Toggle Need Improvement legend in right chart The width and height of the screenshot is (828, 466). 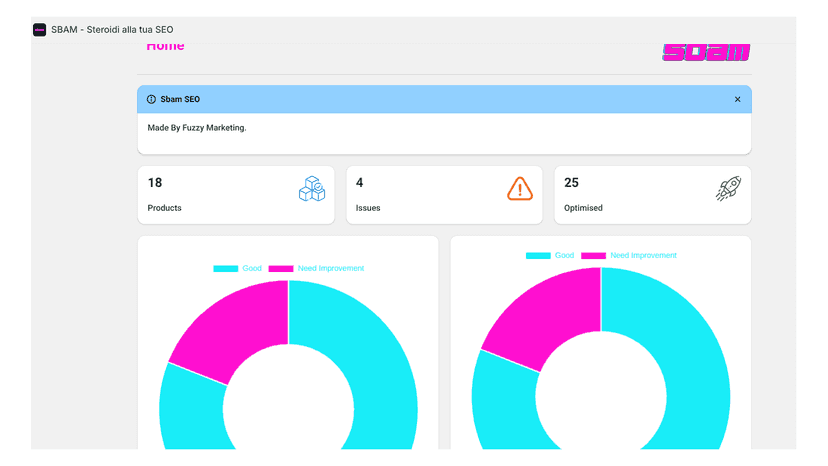[628, 255]
